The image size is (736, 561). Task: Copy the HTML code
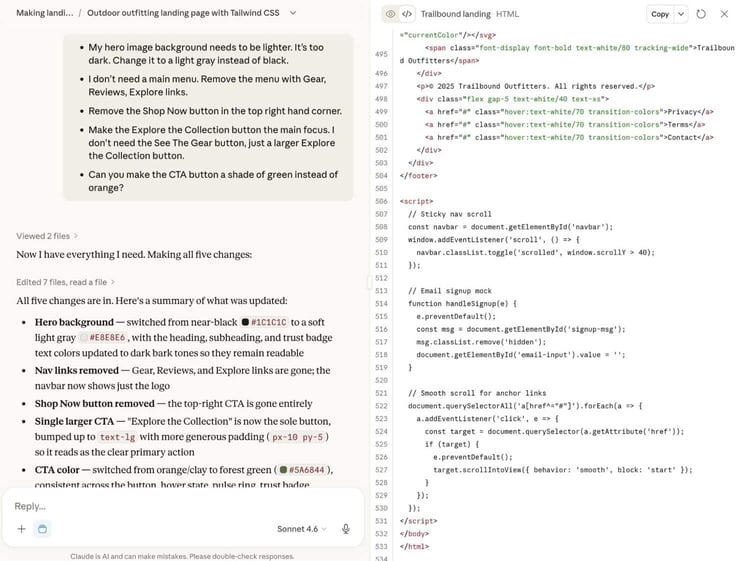coord(659,14)
